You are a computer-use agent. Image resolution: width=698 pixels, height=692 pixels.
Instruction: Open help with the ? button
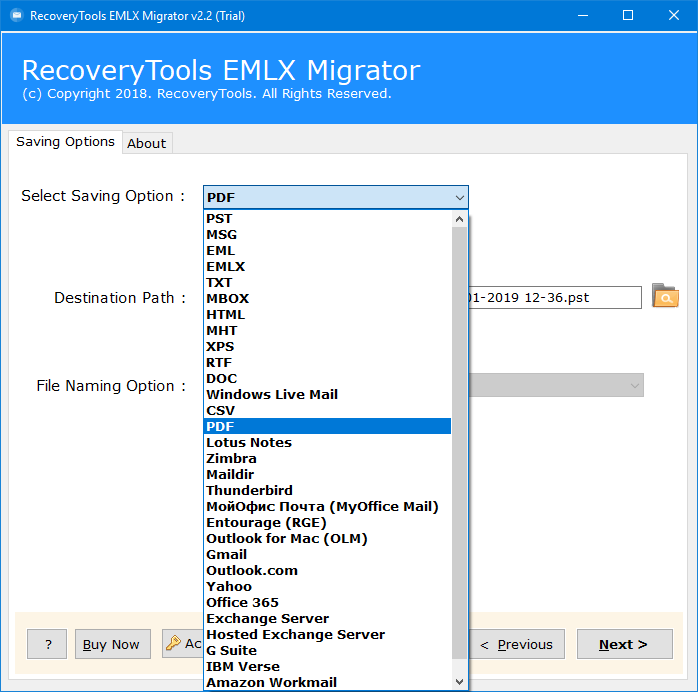(x=47, y=644)
